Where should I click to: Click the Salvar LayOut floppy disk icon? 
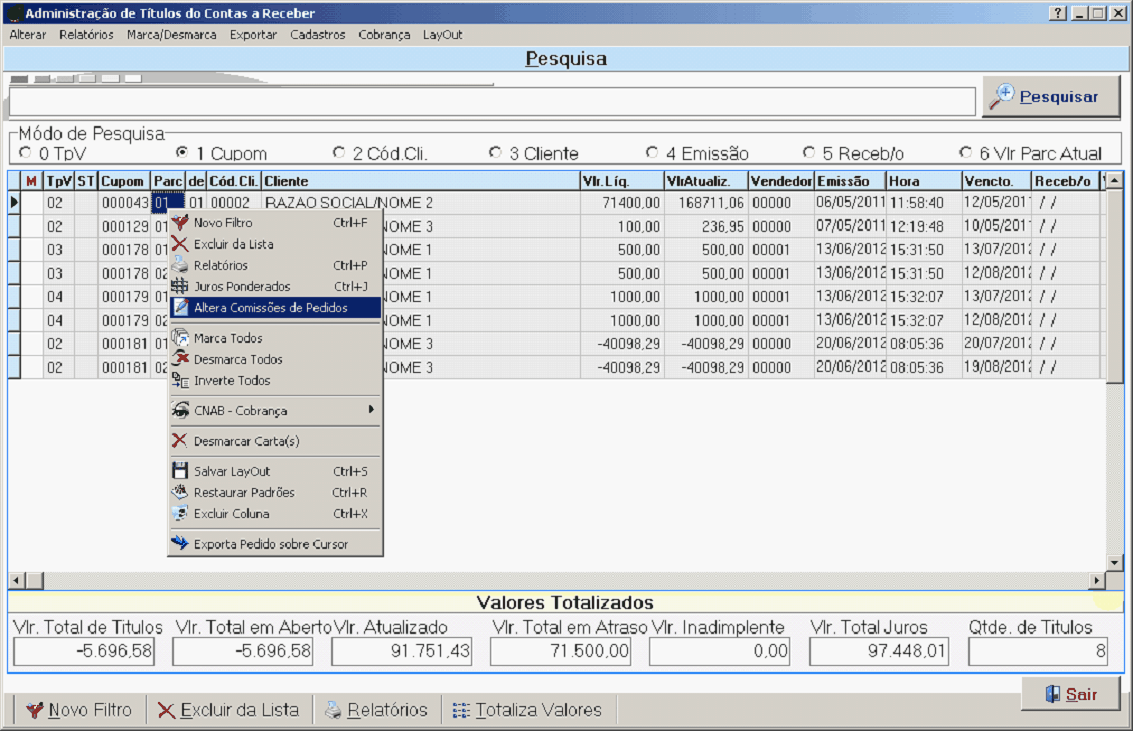[180, 471]
